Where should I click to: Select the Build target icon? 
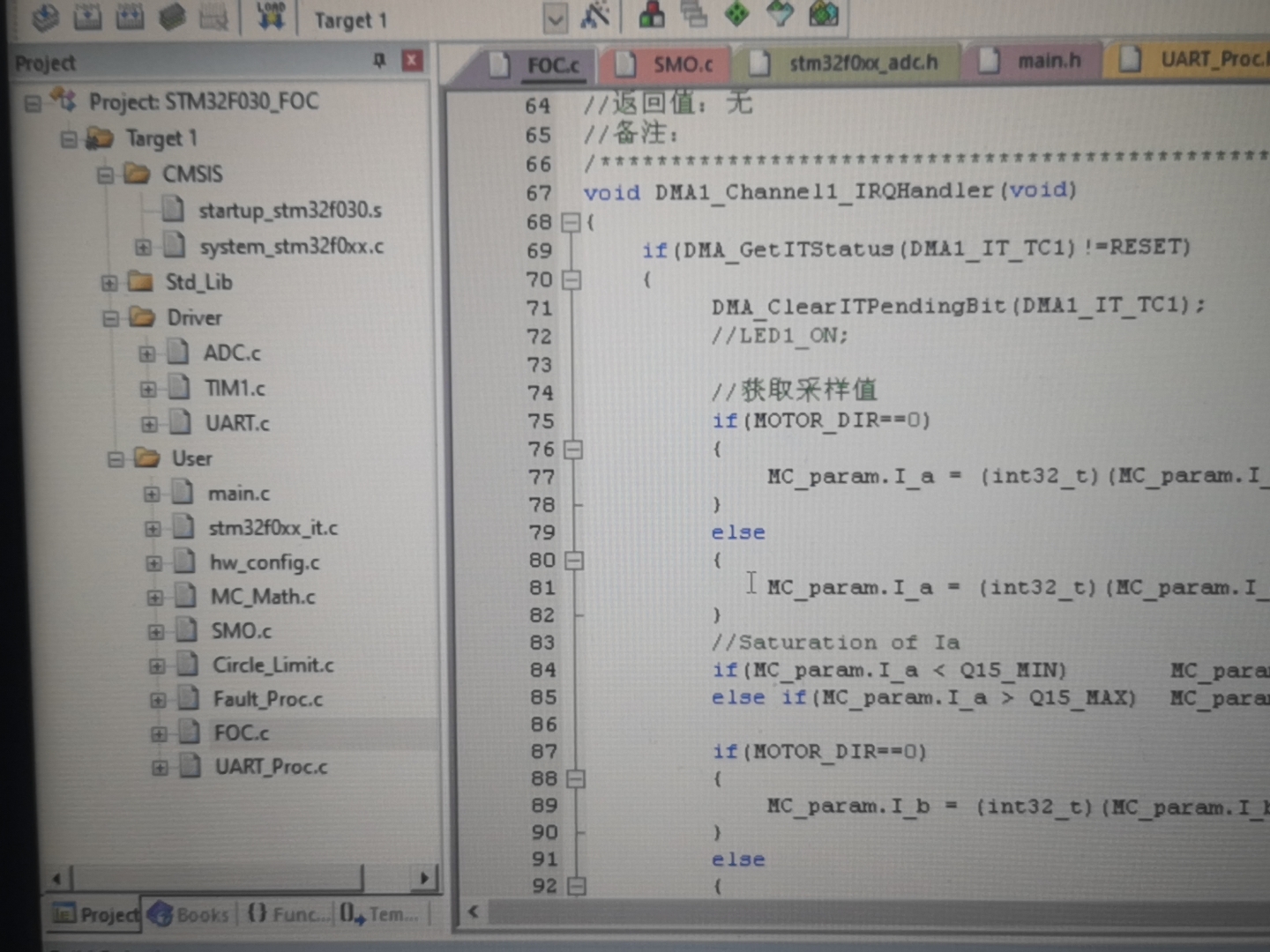(x=86, y=16)
